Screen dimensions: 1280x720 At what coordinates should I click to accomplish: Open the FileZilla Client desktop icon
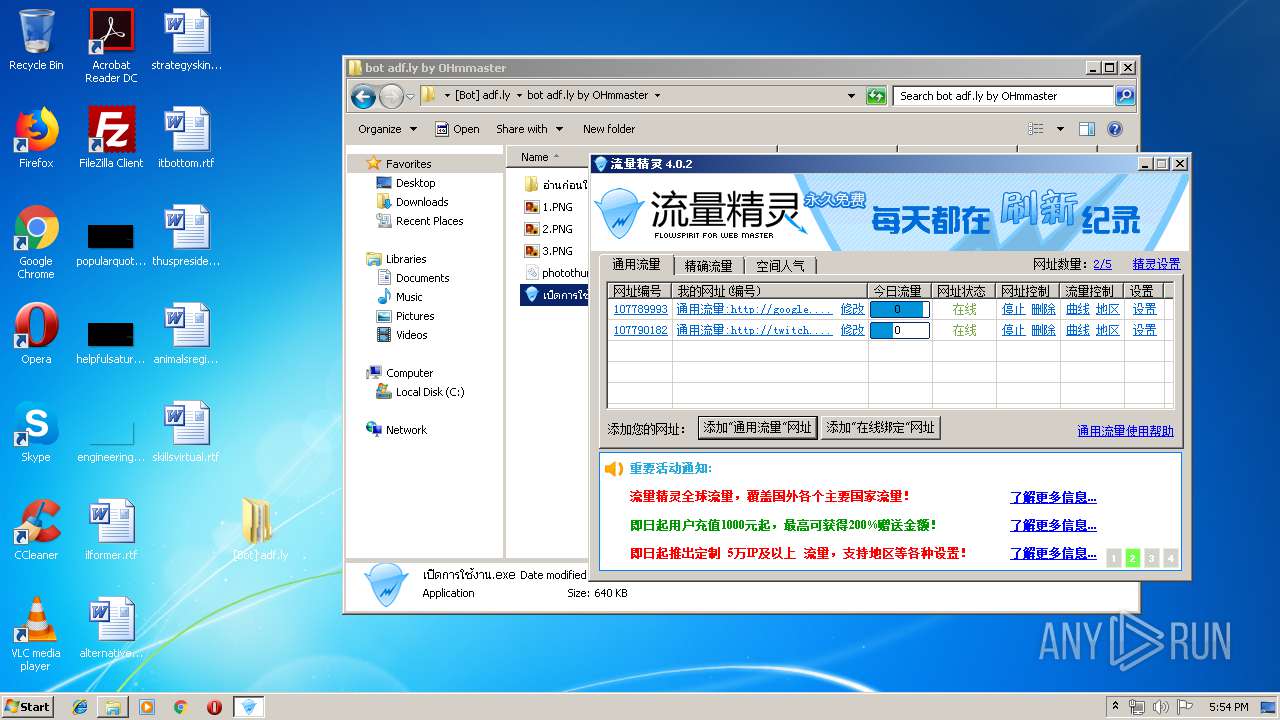111,138
